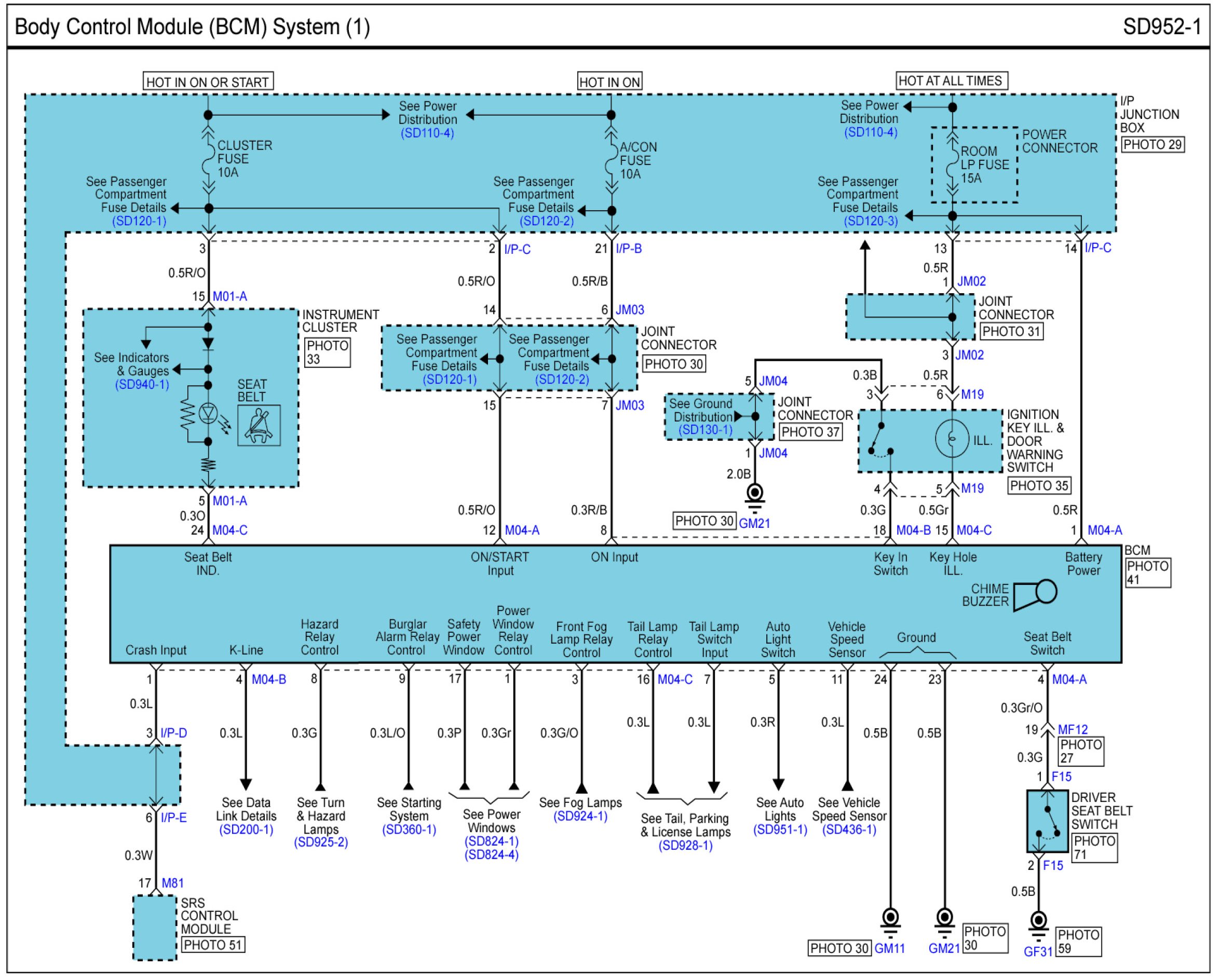Open PHOTO 35 for ignition key switch
Viewport: 1220px width, 980px height.
click(x=1039, y=486)
